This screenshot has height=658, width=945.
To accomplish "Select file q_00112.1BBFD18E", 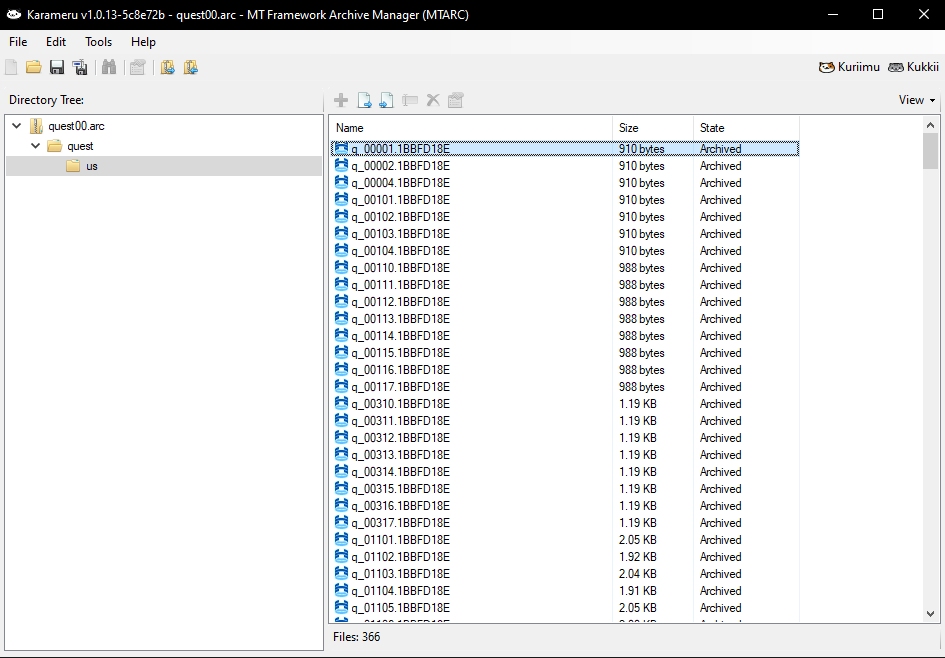I will pyautogui.click(x=565, y=302).
